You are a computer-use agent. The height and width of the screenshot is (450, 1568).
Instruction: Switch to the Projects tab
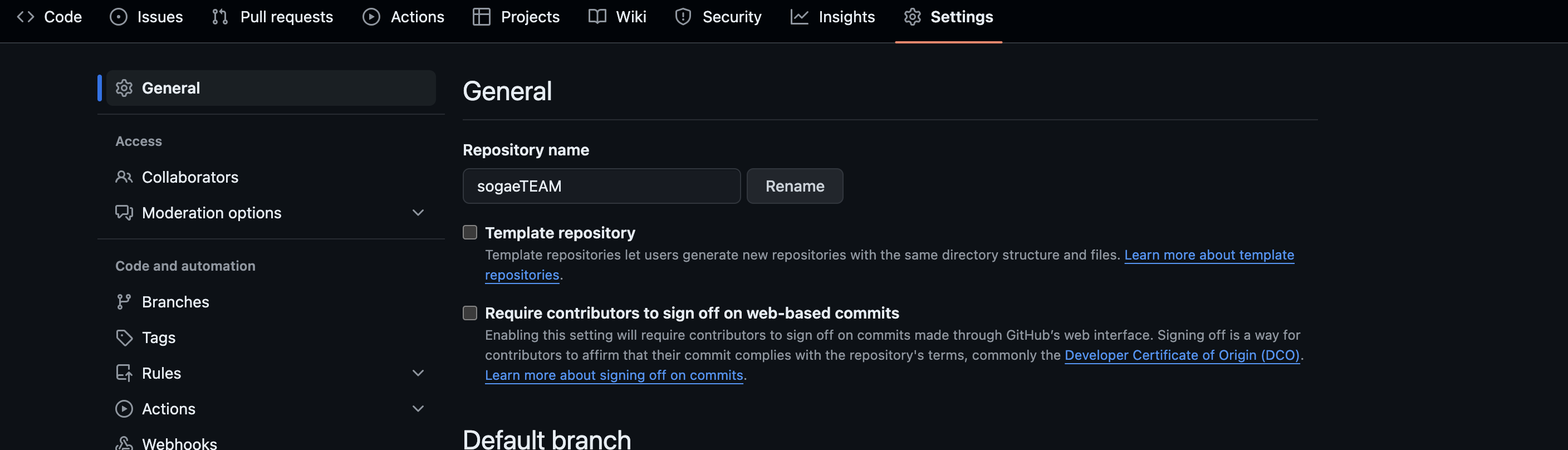(516, 17)
